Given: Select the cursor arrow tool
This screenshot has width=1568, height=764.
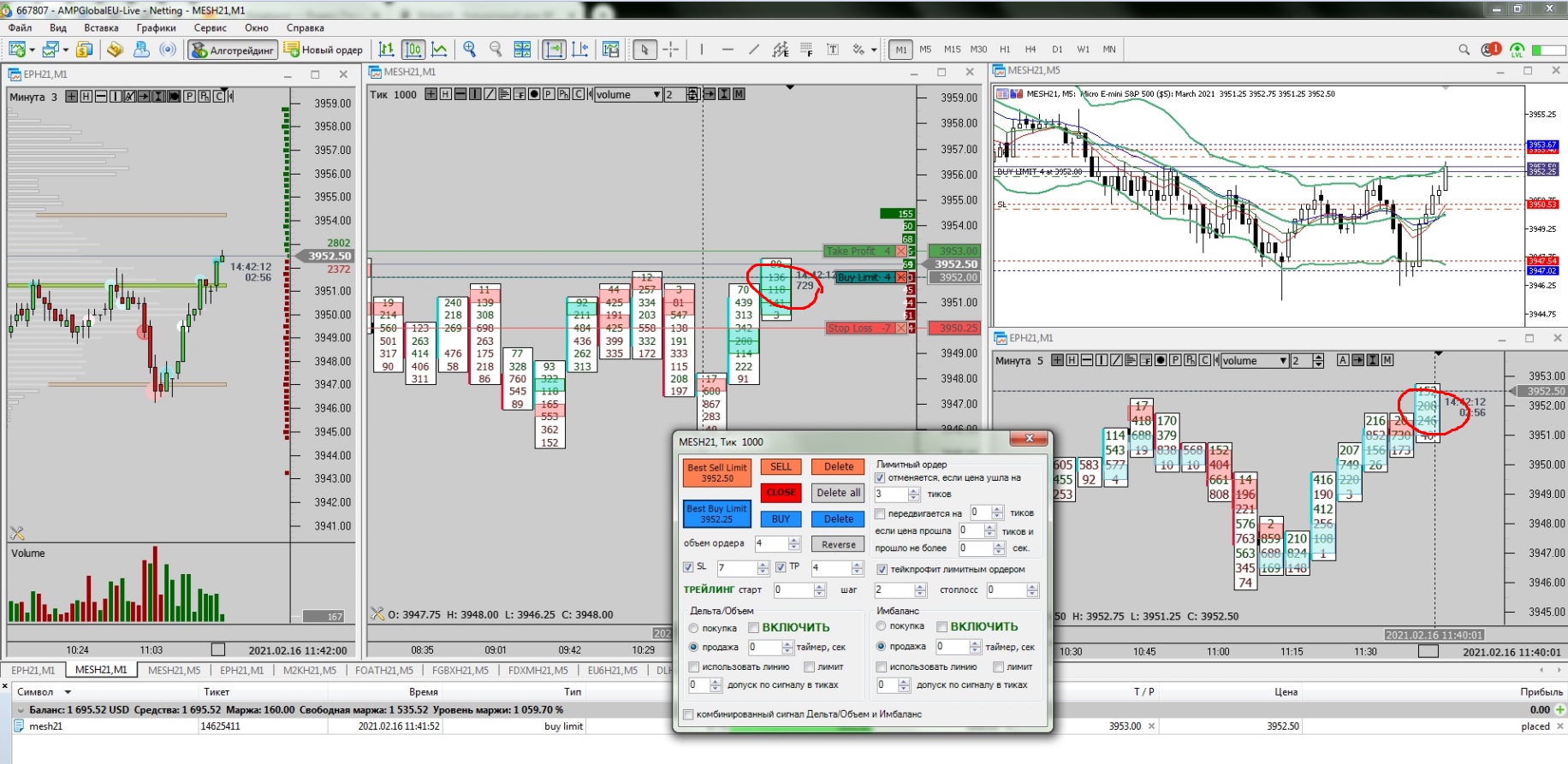Looking at the screenshot, I should [644, 50].
